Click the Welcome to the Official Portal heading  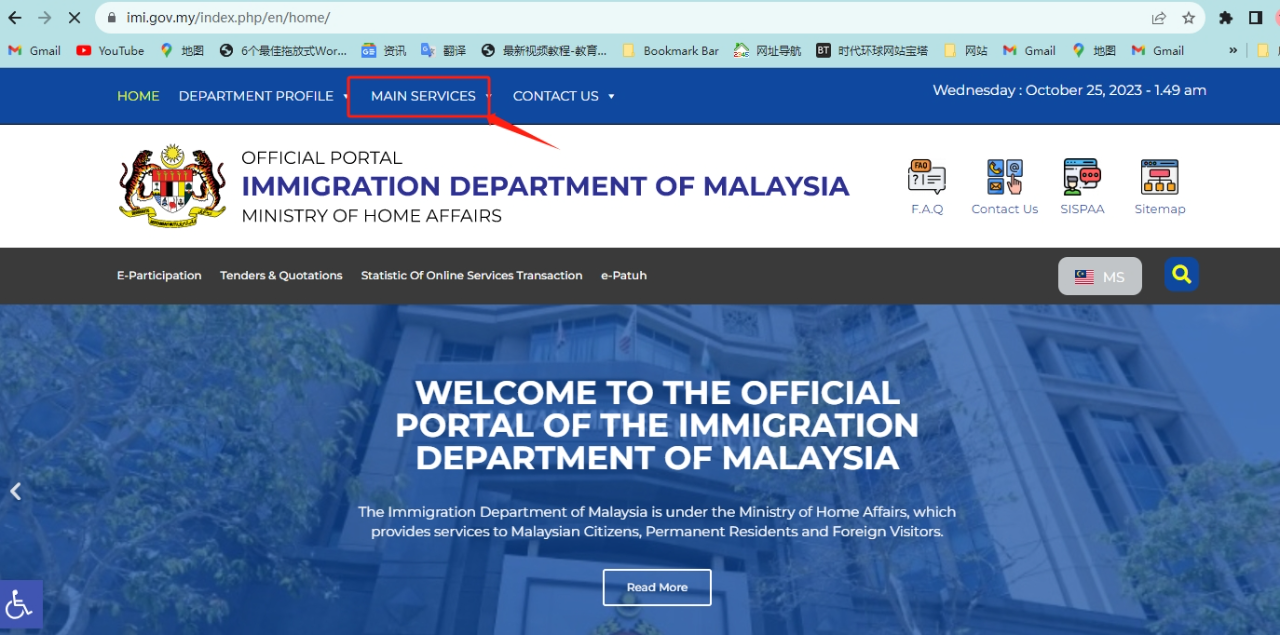tap(657, 425)
